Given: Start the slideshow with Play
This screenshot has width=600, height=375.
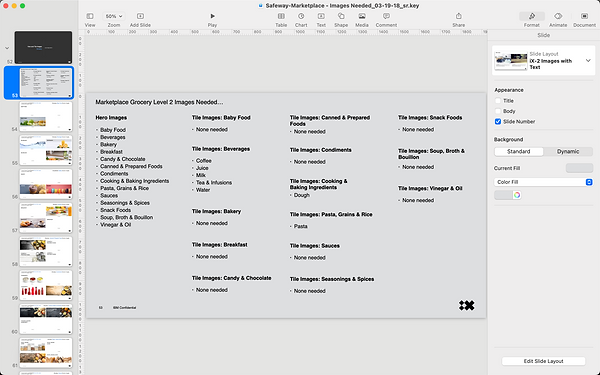Looking at the screenshot, I should tap(212, 16).
